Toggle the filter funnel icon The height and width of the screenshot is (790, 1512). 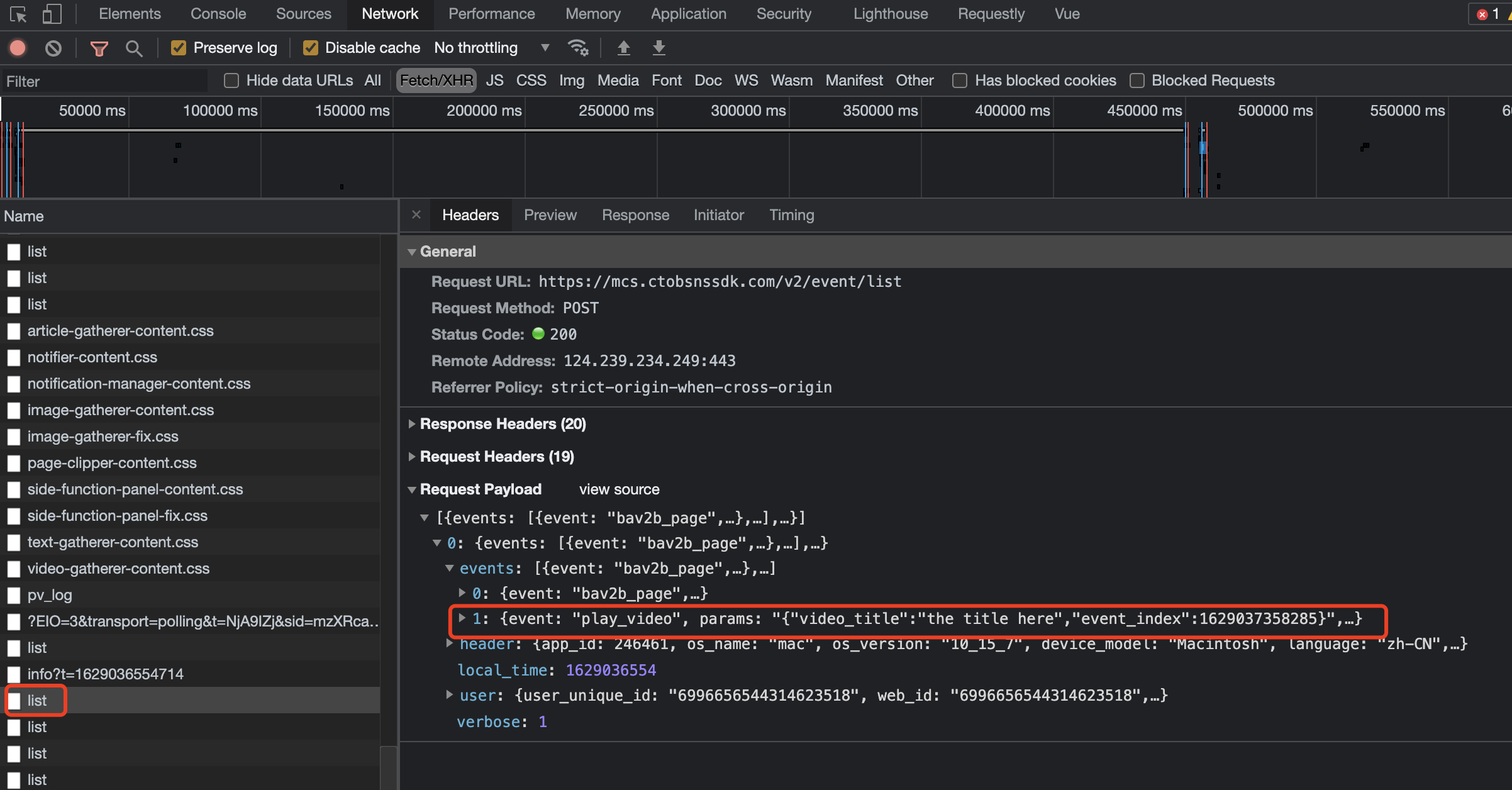pyautogui.click(x=99, y=48)
